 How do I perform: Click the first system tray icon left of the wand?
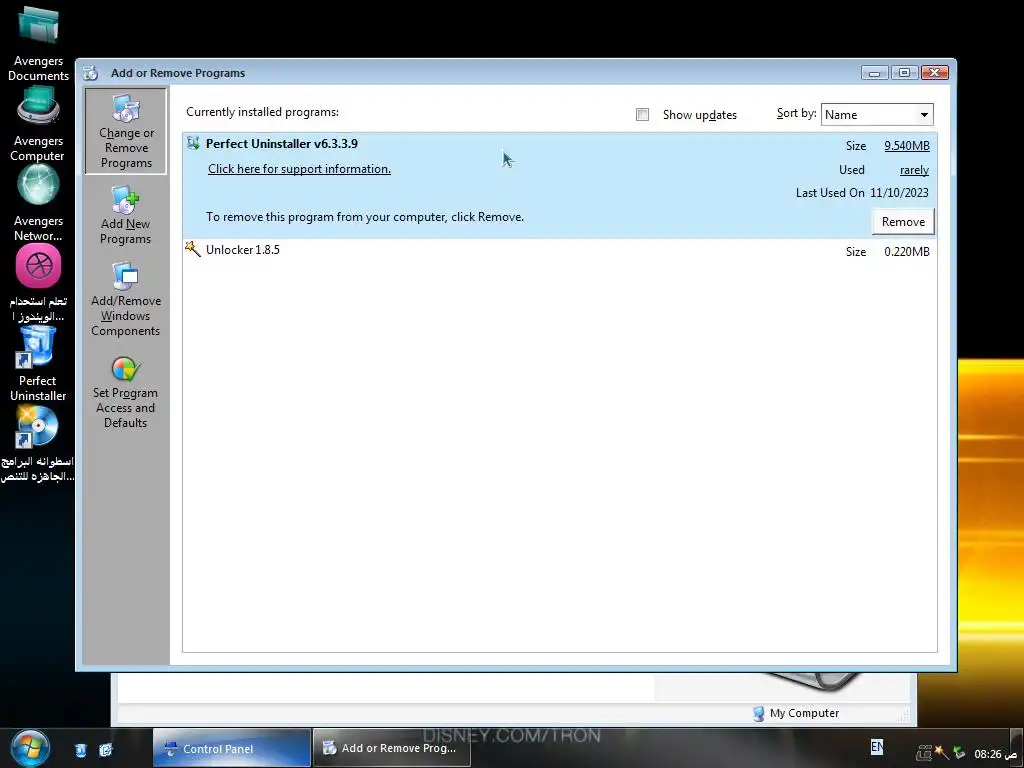(923, 753)
